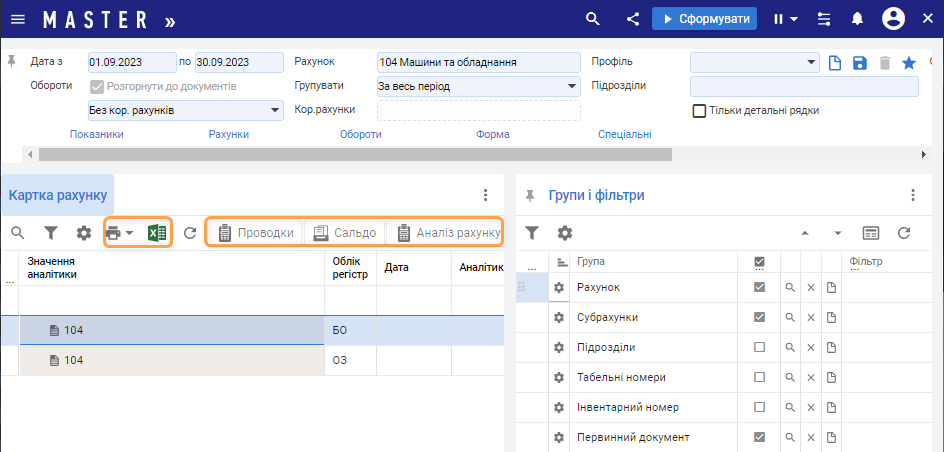Click the save profile floppy disk icon
The image size is (944, 452).
[860, 63]
